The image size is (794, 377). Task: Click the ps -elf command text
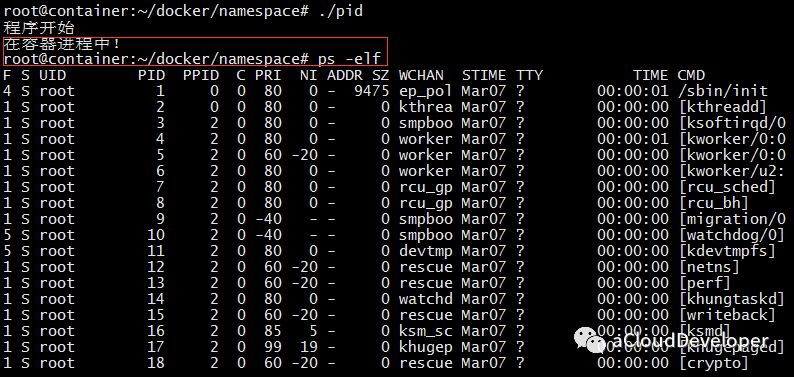click(349, 59)
